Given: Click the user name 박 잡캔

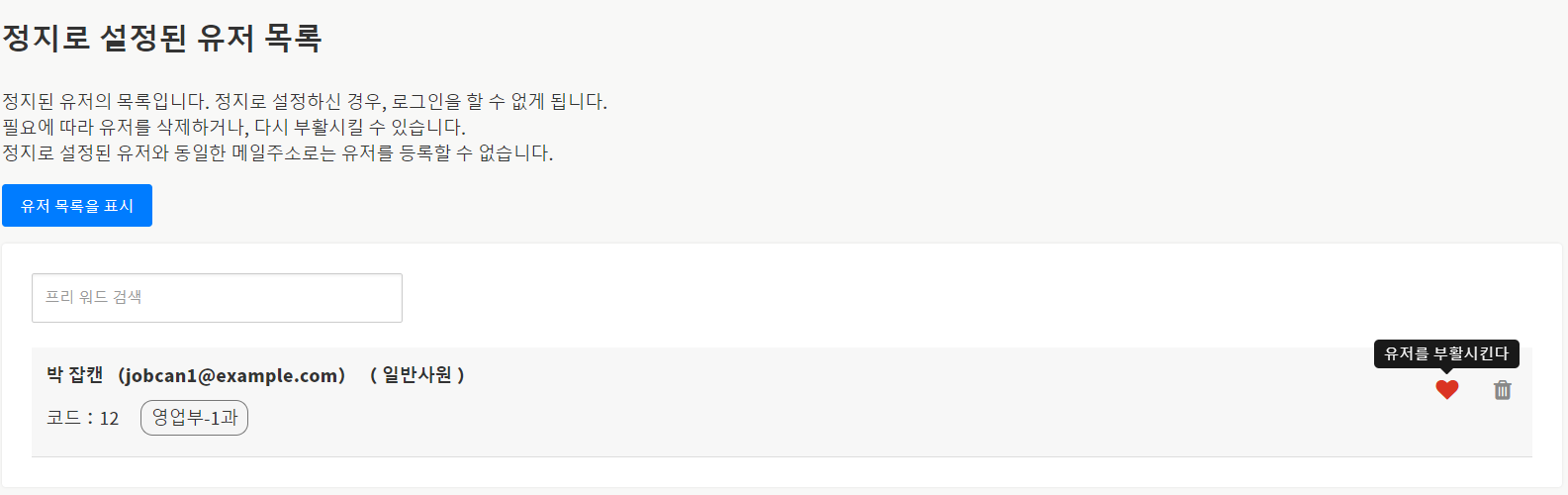Looking at the screenshot, I should (75, 375).
